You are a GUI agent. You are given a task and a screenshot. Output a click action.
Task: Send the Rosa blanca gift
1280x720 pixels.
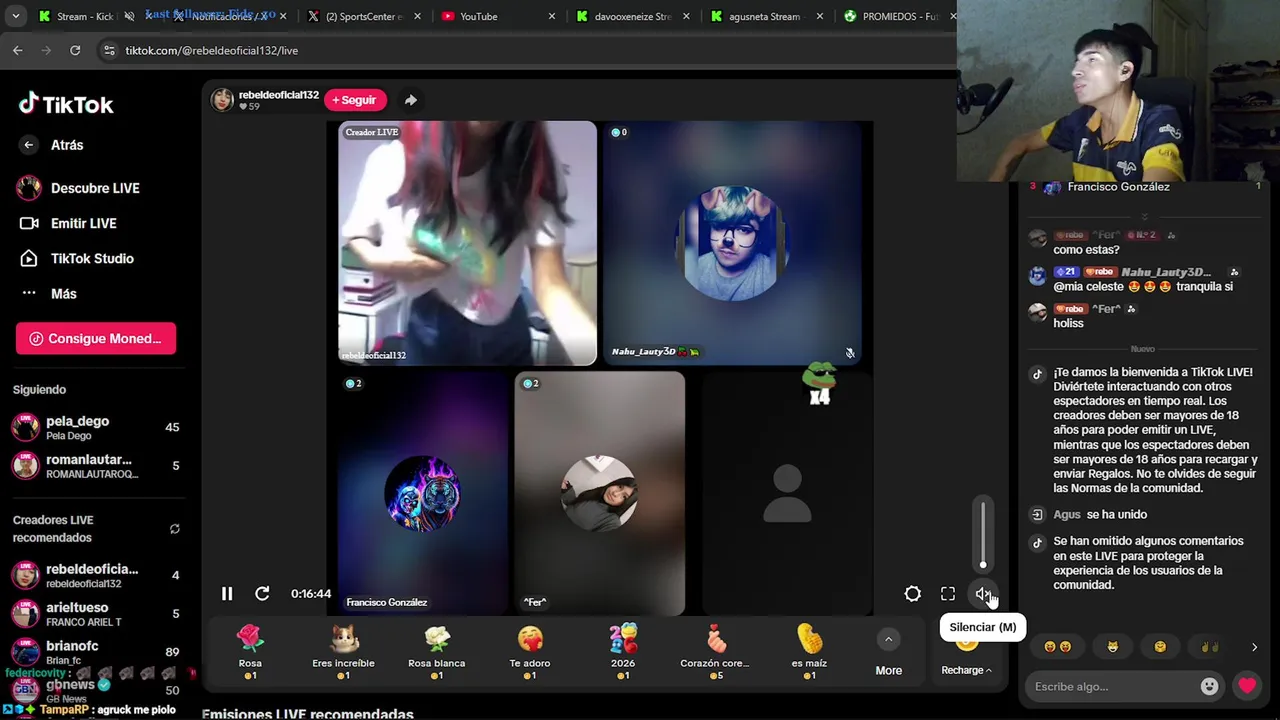[x=436, y=651]
